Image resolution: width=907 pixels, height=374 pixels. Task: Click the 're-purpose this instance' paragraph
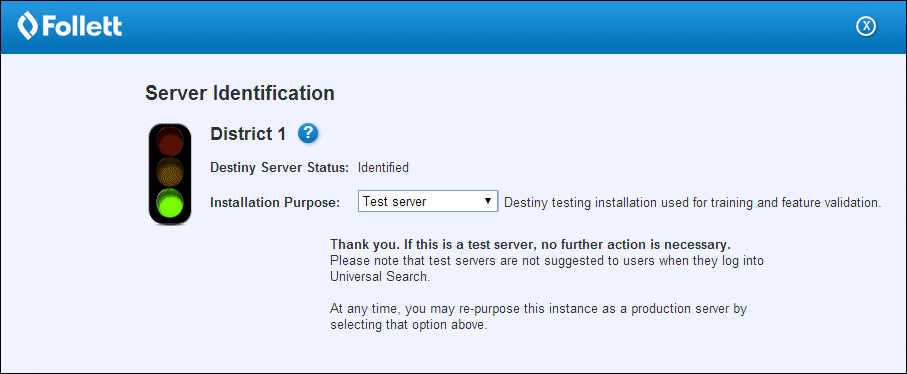click(x=539, y=317)
